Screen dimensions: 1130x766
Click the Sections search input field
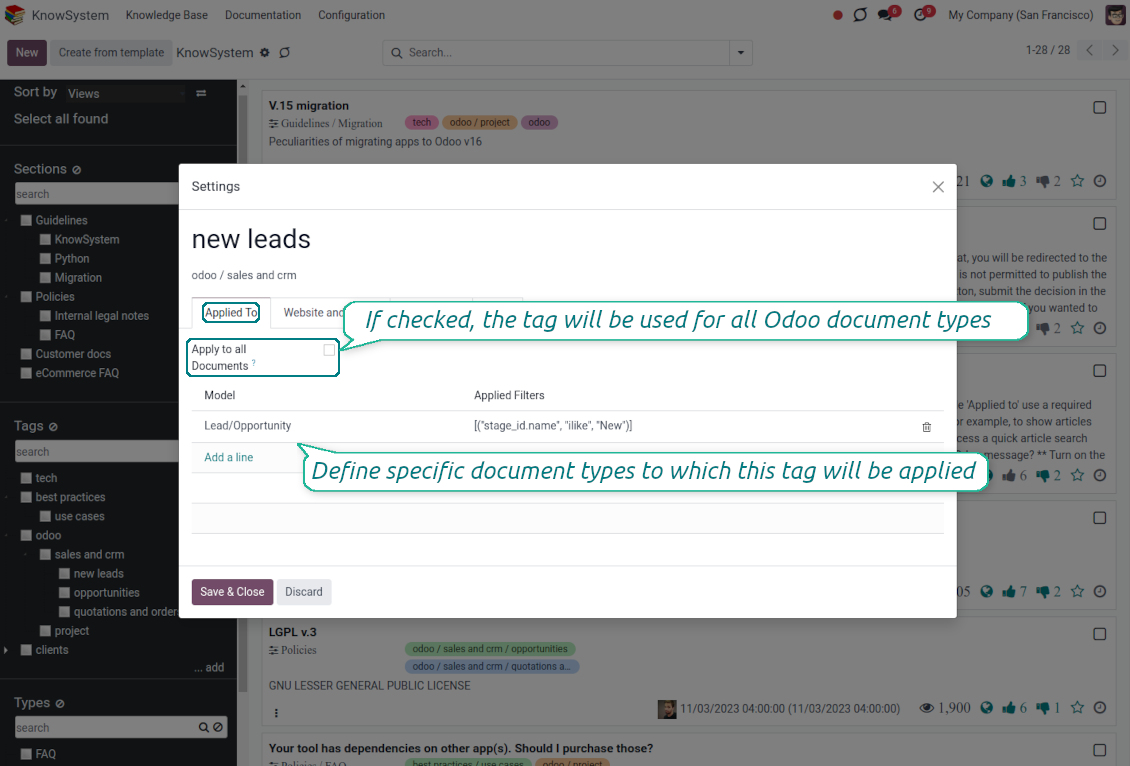click(95, 194)
